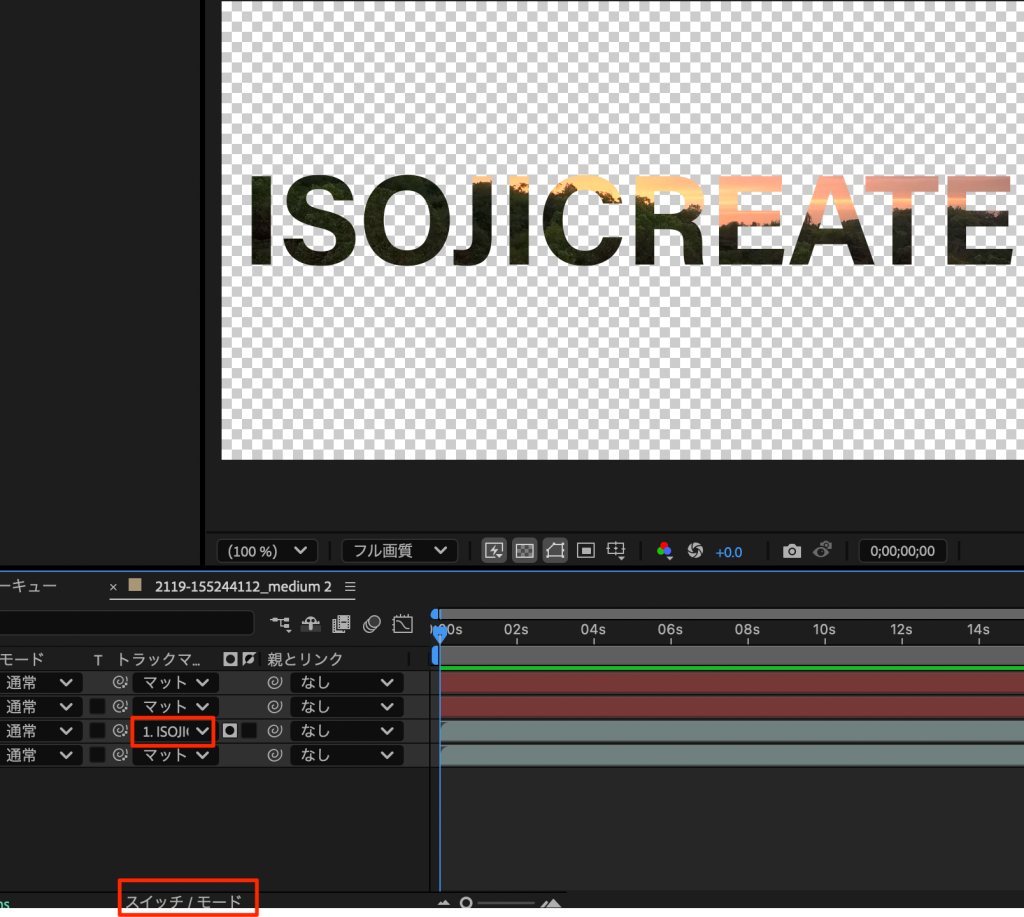Open grid and guide options icon
This screenshot has width=1024, height=917.
617,551
